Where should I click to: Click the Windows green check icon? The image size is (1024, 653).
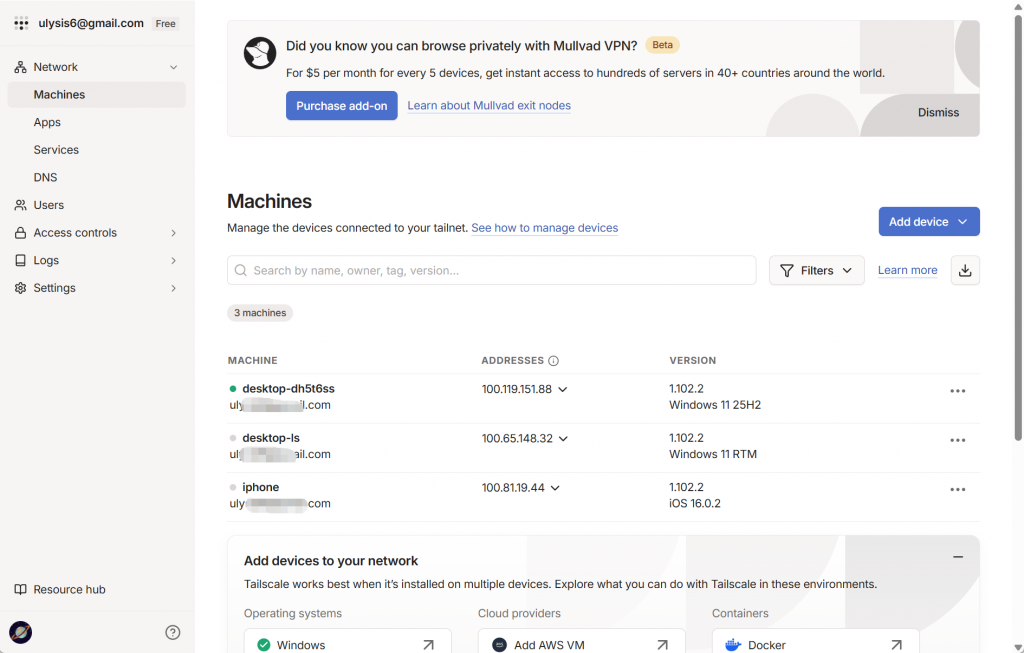[264, 645]
